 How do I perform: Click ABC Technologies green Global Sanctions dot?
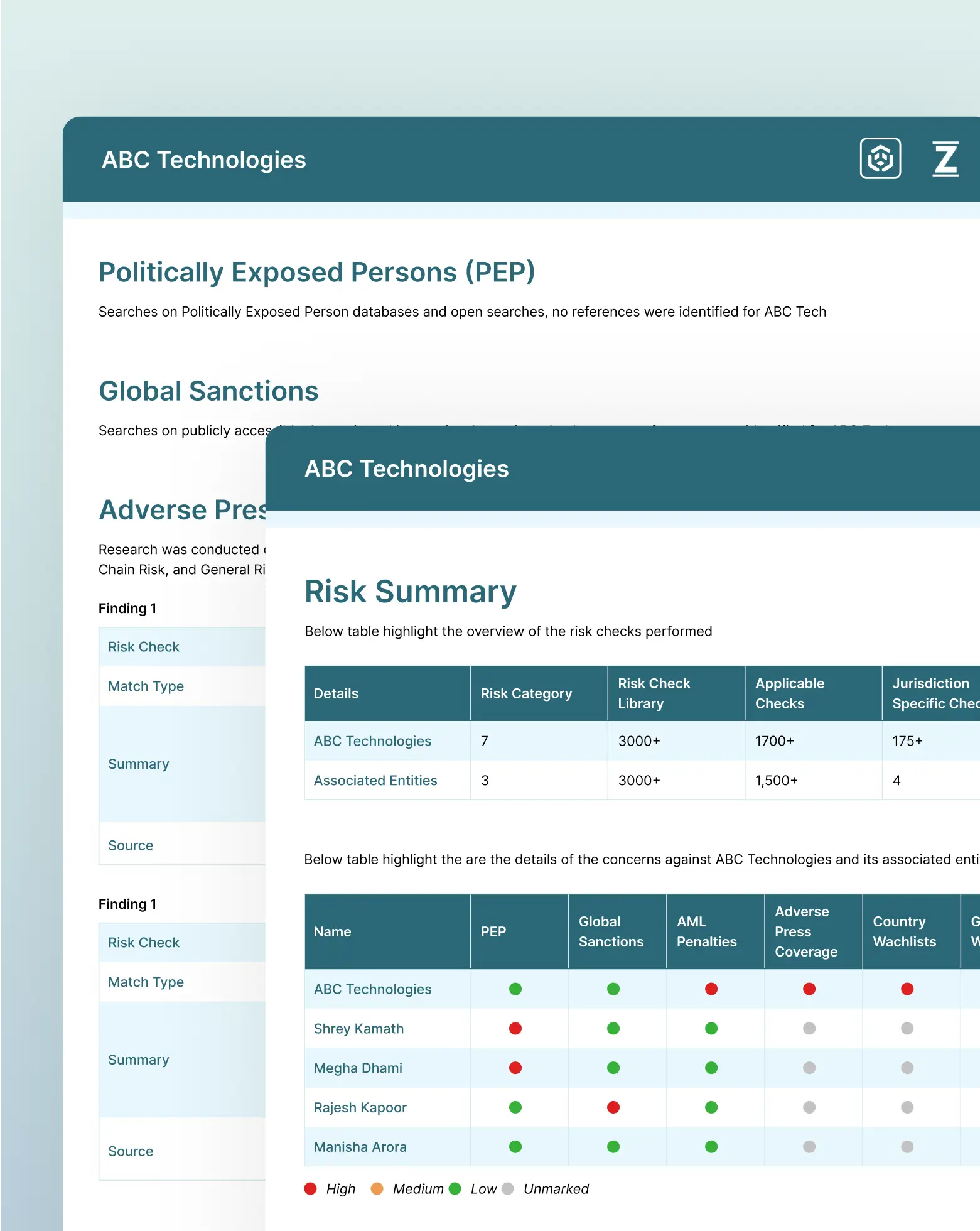613,989
